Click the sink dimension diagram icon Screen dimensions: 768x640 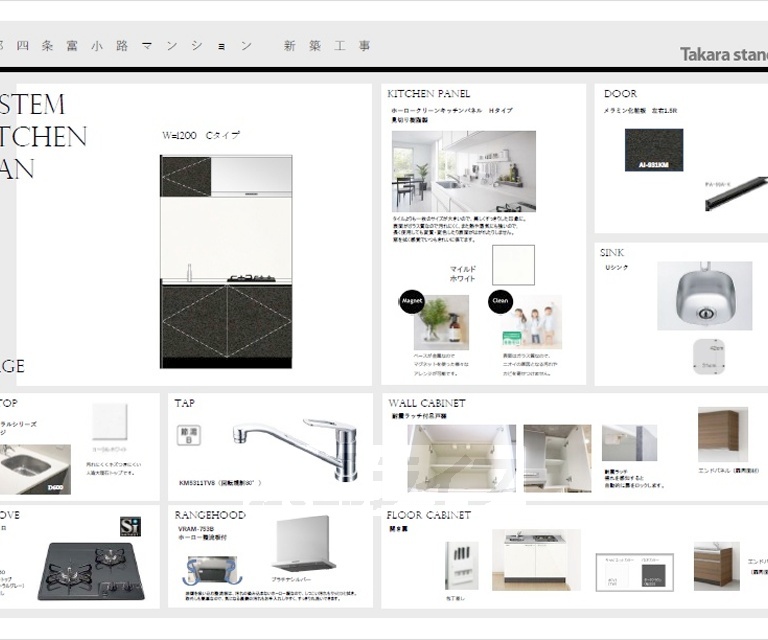point(708,354)
